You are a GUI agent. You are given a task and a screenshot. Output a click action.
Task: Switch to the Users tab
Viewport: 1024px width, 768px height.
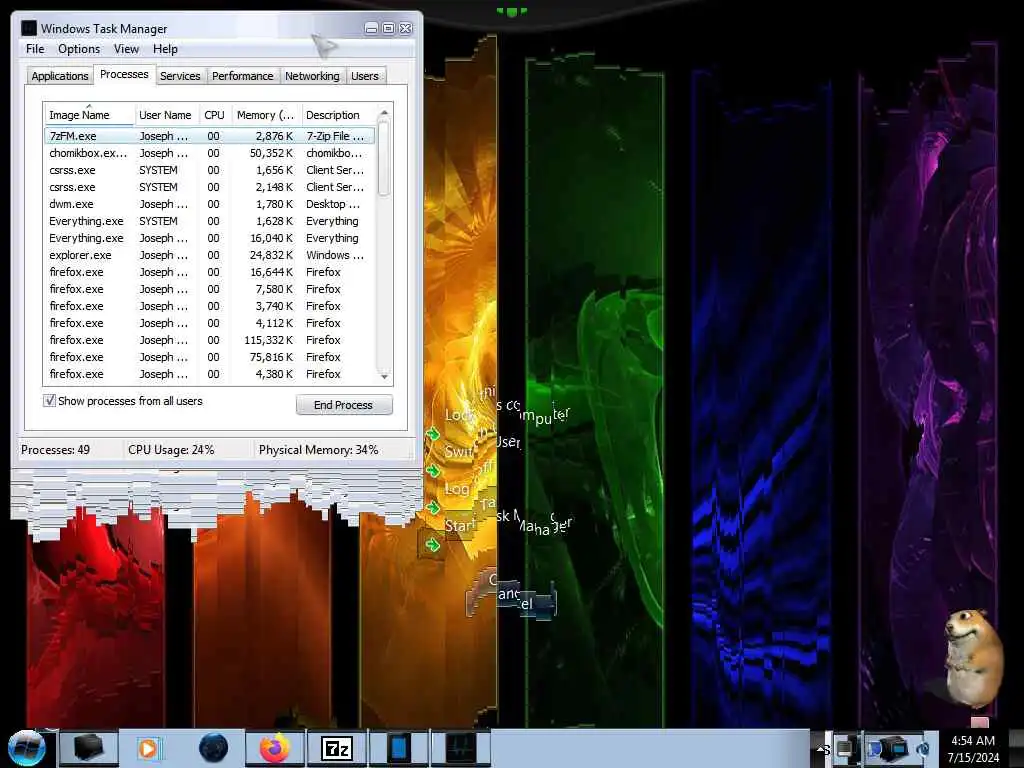click(364, 76)
